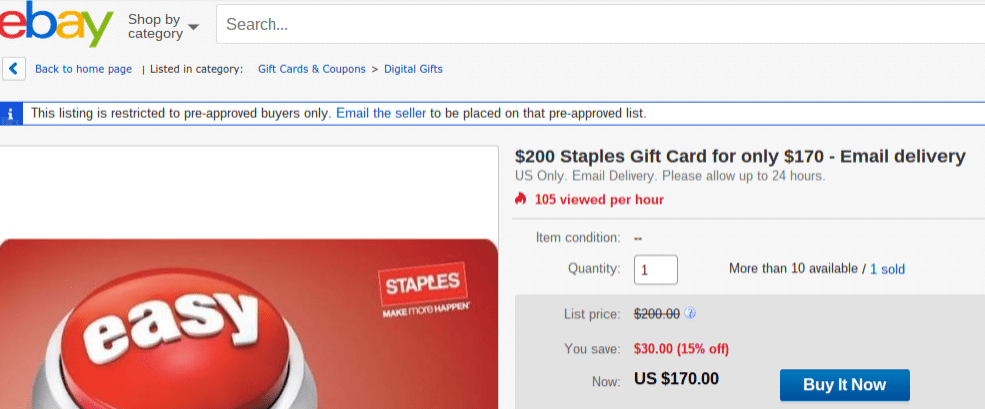Click the flame icon beside viewed per hour
The height and width of the screenshot is (409, 985).
coord(520,199)
